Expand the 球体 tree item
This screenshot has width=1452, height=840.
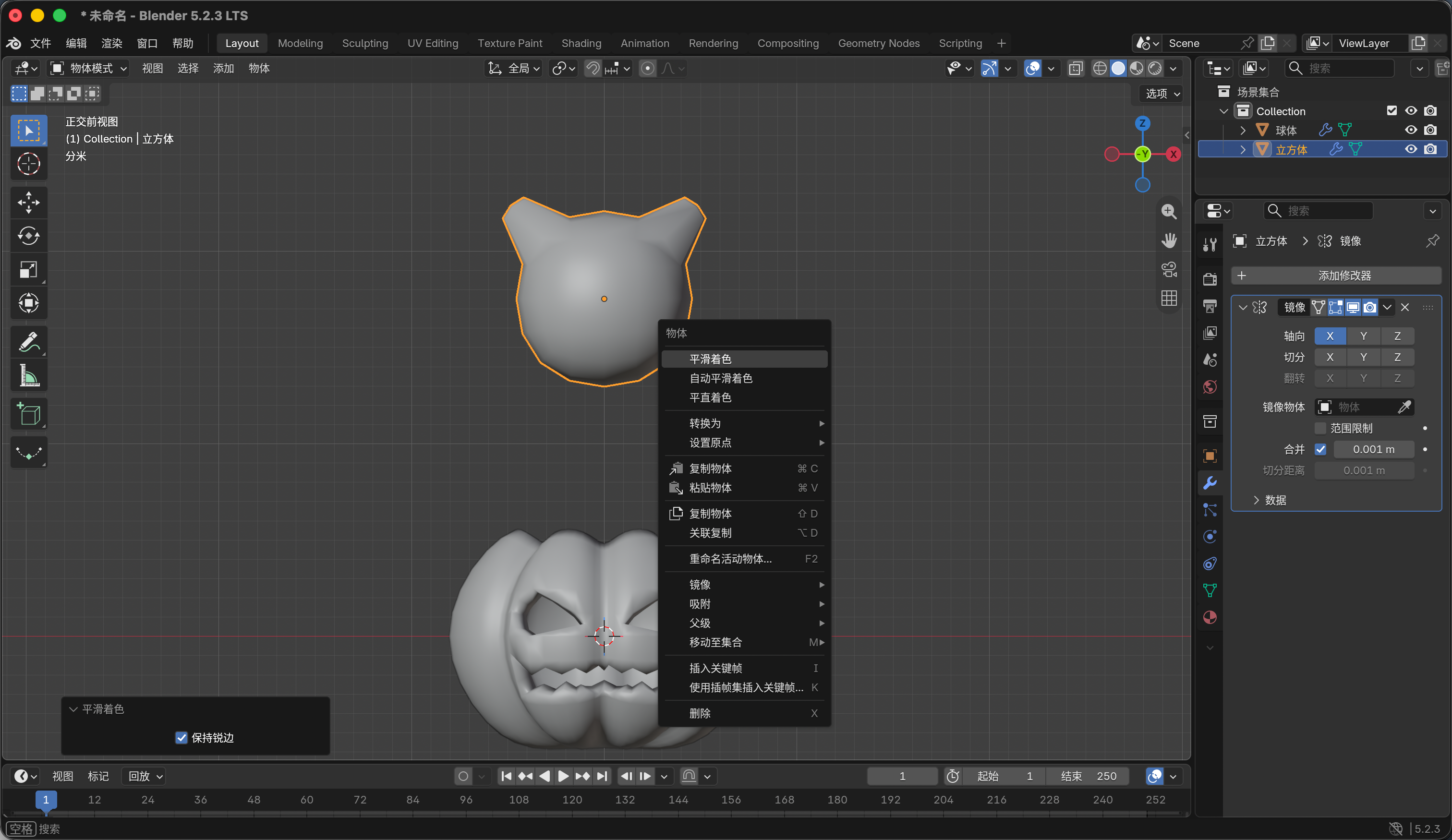pyautogui.click(x=1243, y=130)
